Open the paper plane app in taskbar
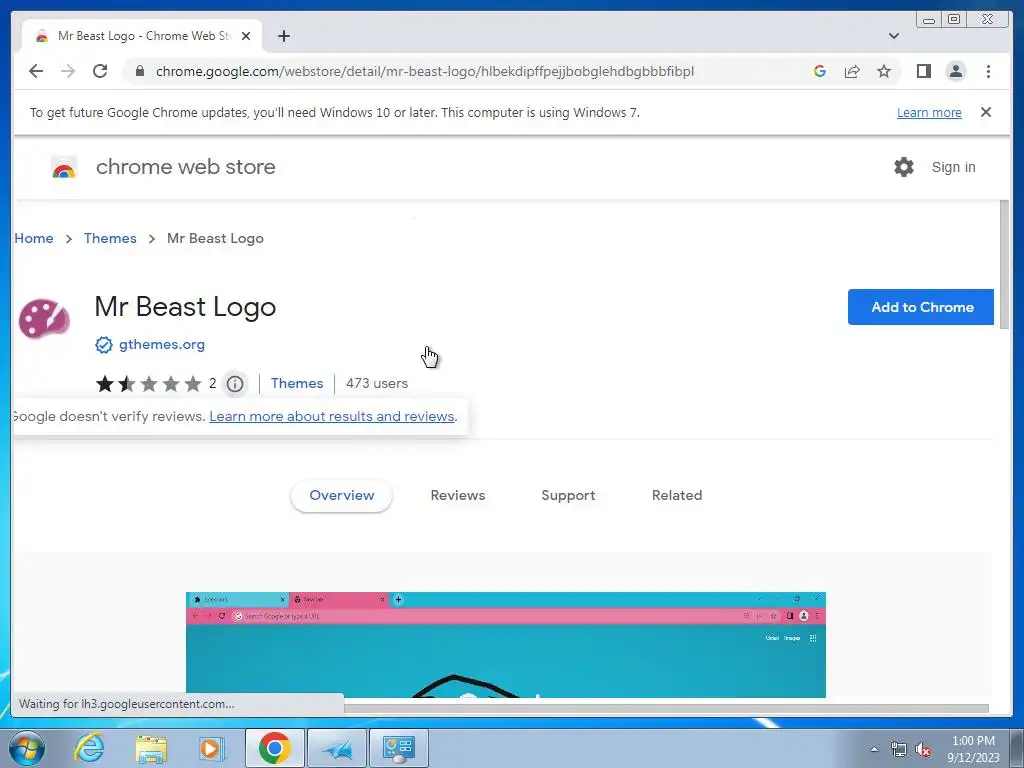Viewport: 1024px width, 768px height. tap(337, 748)
